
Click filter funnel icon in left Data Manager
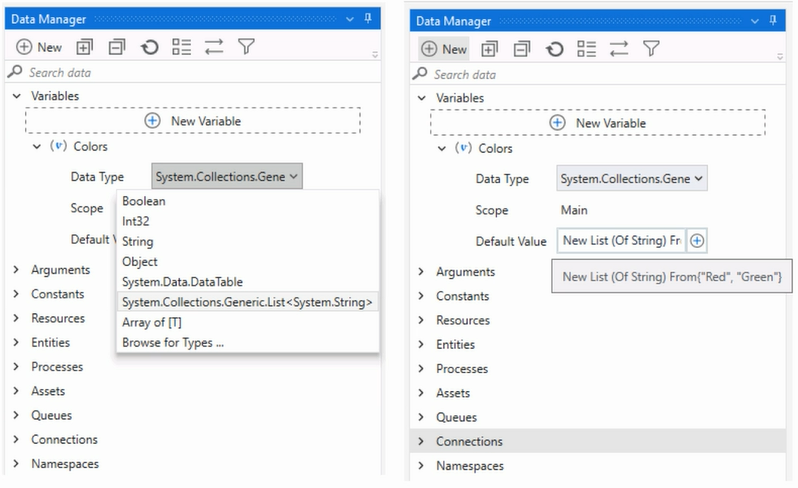[246, 47]
